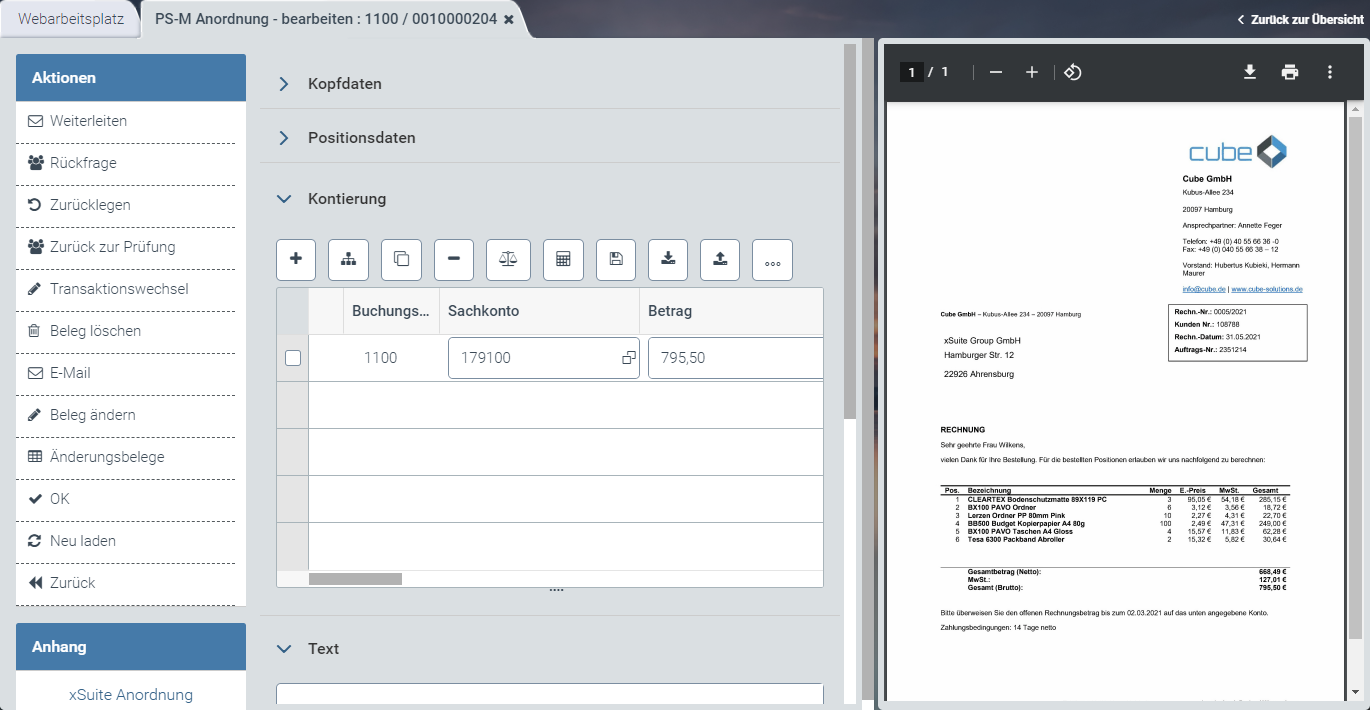
Task: Switch to the Webarbeitsplatz tab
Action: [70, 19]
